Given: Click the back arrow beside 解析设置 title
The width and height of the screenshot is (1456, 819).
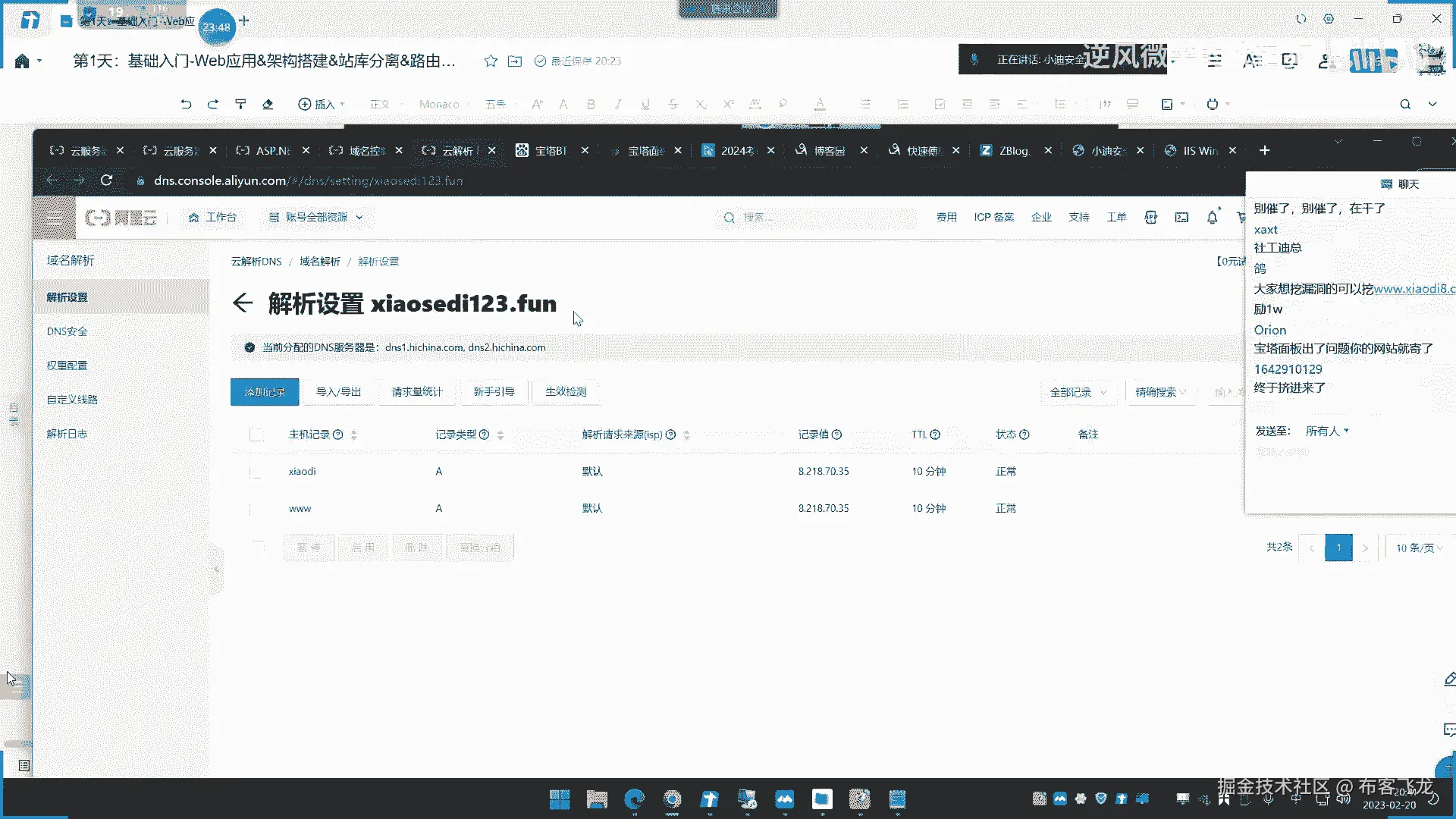Looking at the screenshot, I should [242, 303].
